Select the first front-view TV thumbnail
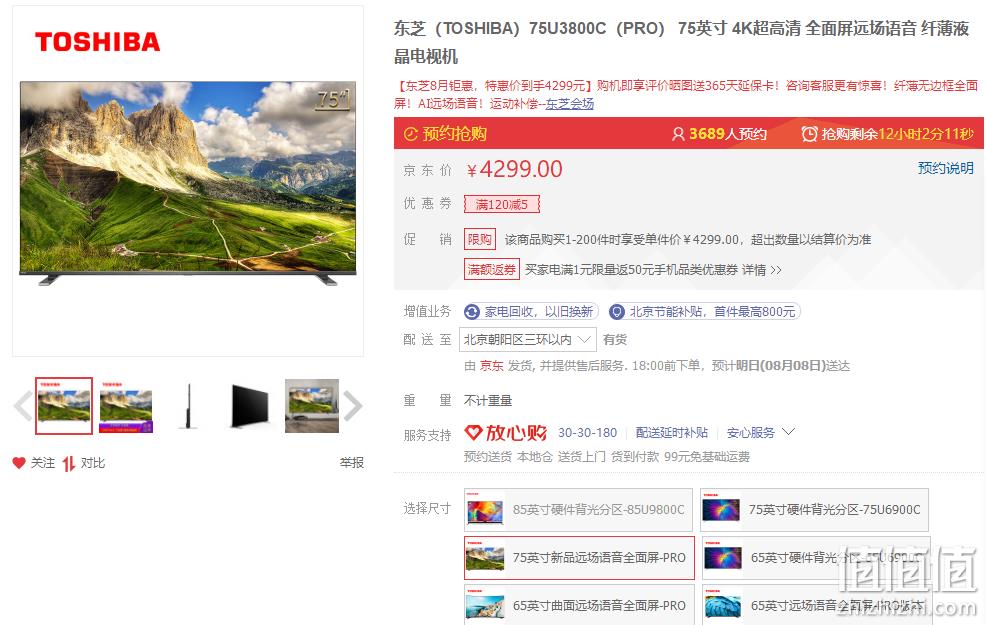This screenshot has width=986, height=625. point(64,406)
